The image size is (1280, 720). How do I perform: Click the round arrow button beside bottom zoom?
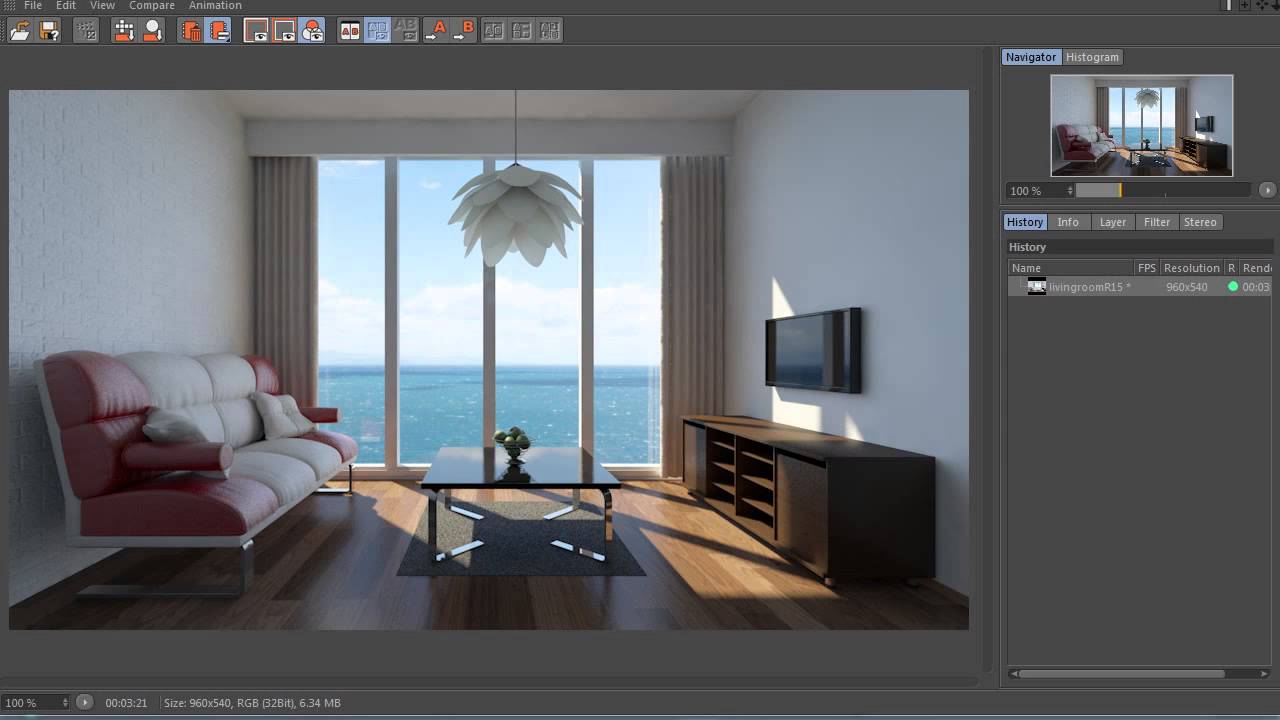click(x=85, y=703)
